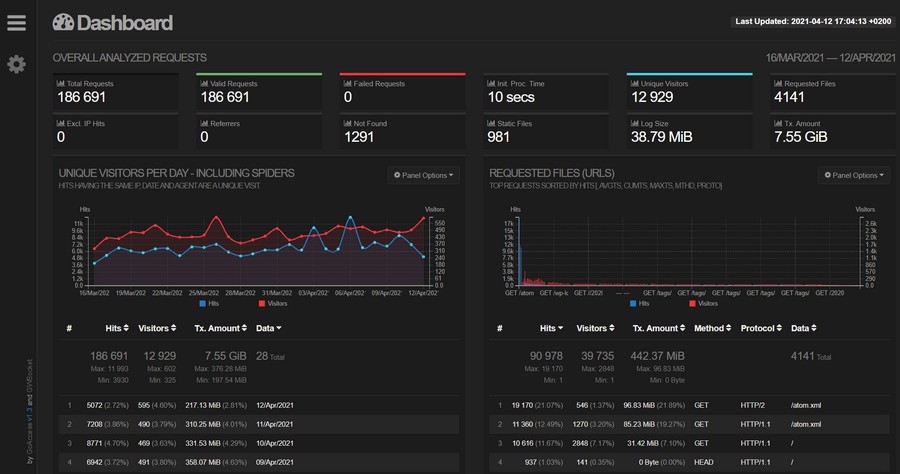Sort visitors table by Hits column
The height and width of the screenshot is (474, 900).
pyautogui.click(x=117, y=328)
